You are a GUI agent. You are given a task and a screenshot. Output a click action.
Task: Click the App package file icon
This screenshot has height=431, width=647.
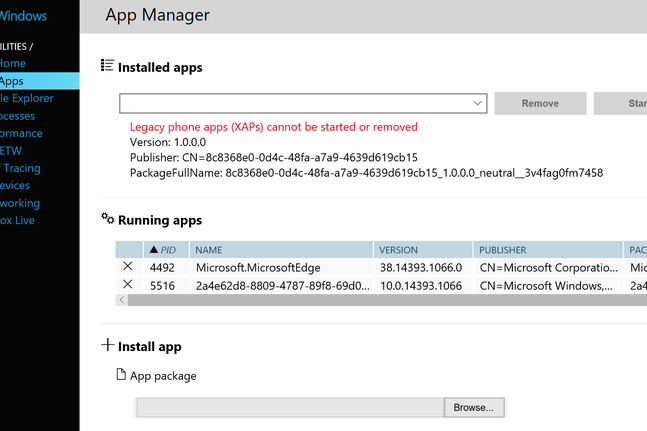[121, 374]
